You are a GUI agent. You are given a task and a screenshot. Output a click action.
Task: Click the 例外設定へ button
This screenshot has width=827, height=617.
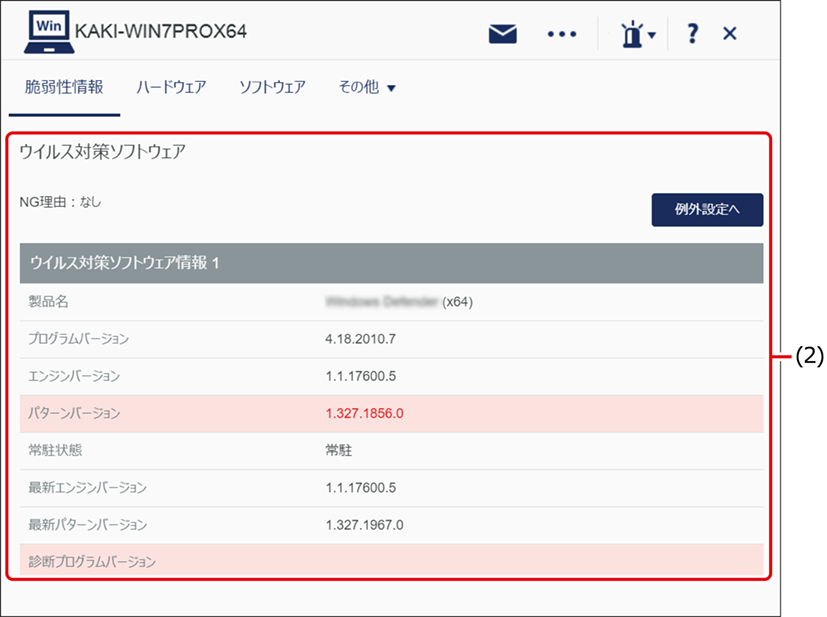[x=707, y=210]
